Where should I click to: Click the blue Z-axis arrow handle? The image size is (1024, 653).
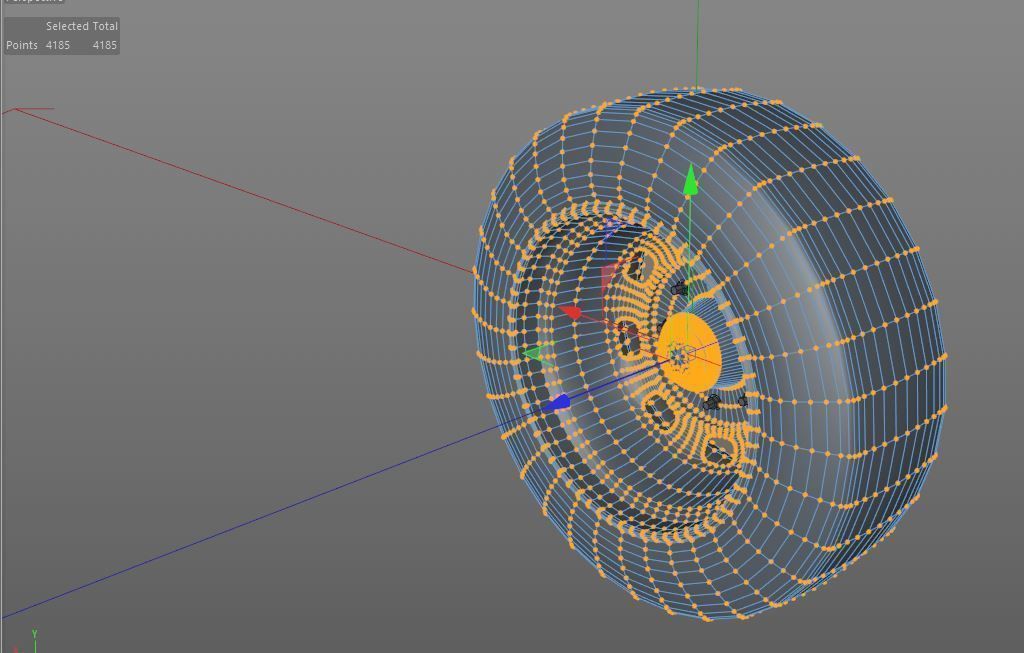coord(556,403)
